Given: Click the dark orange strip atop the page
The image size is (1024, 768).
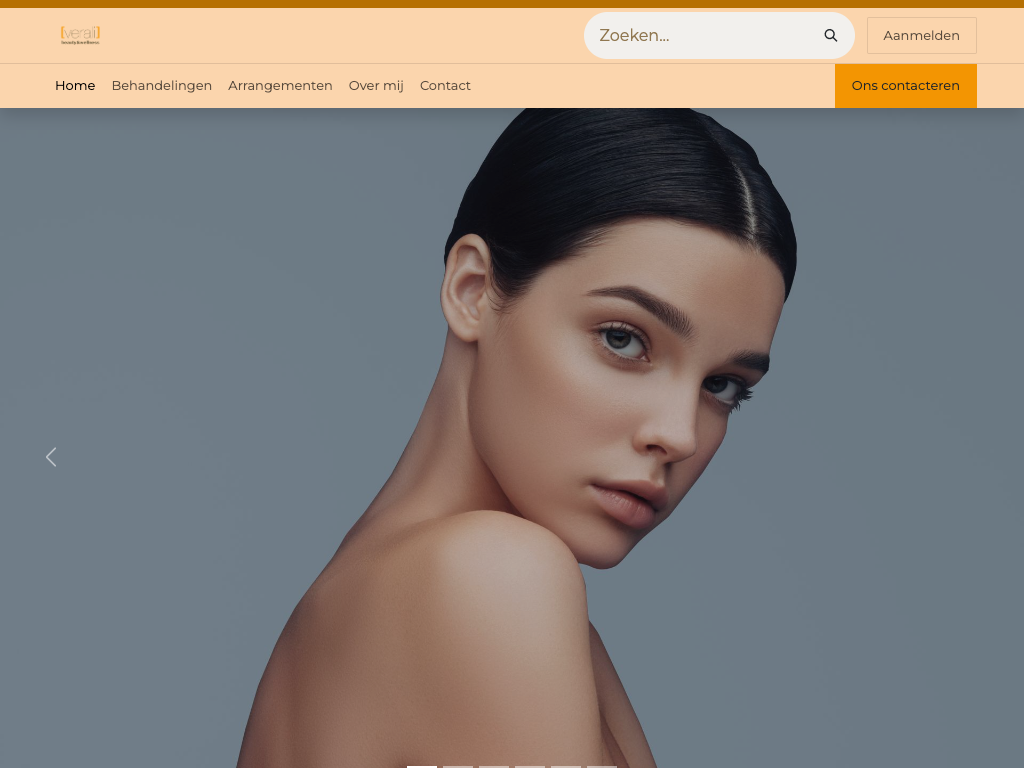Looking at the screenshot, I should click(x=512, y=4).
